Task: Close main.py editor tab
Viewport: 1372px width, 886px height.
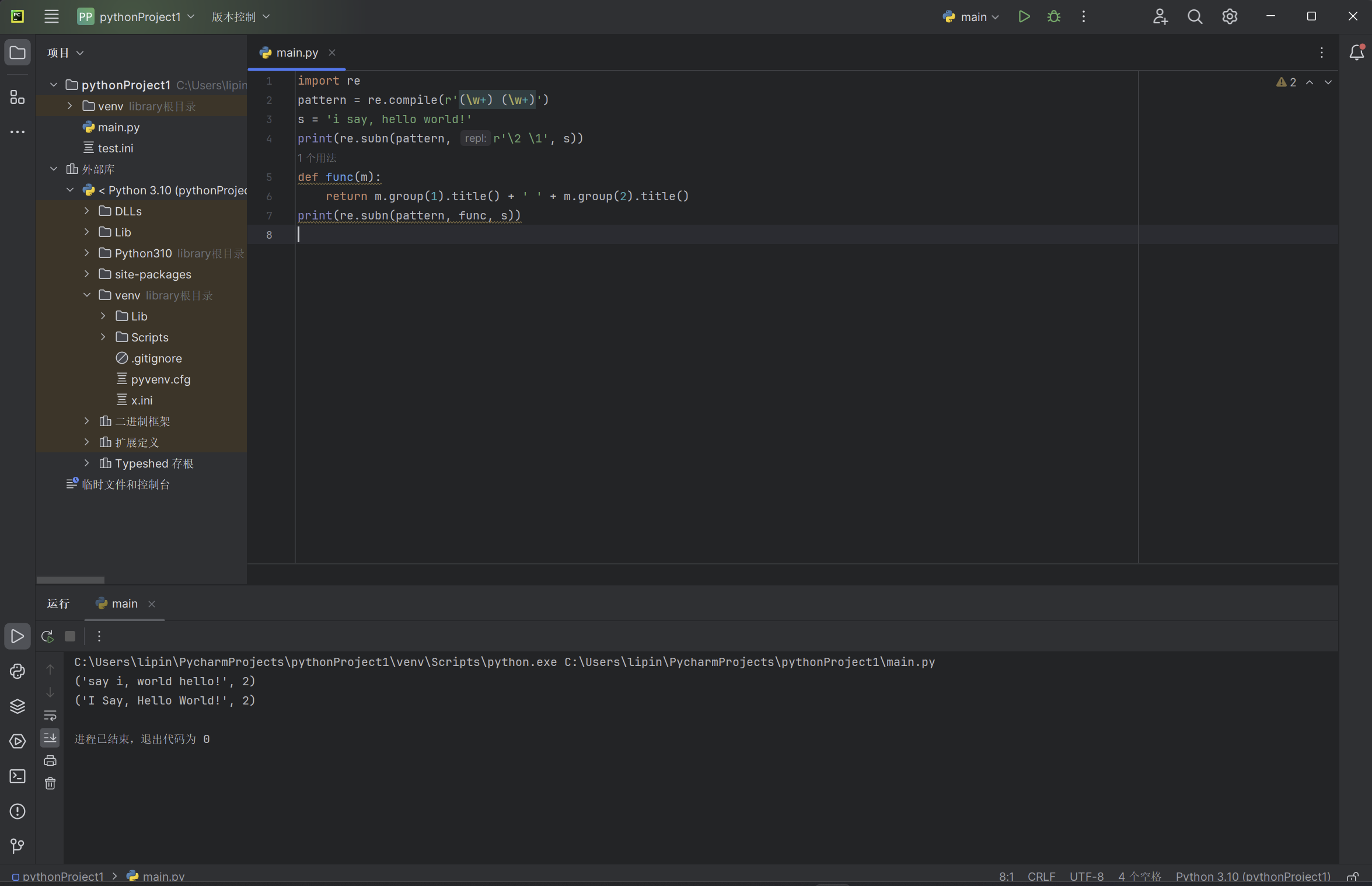Action: (332, 53)
